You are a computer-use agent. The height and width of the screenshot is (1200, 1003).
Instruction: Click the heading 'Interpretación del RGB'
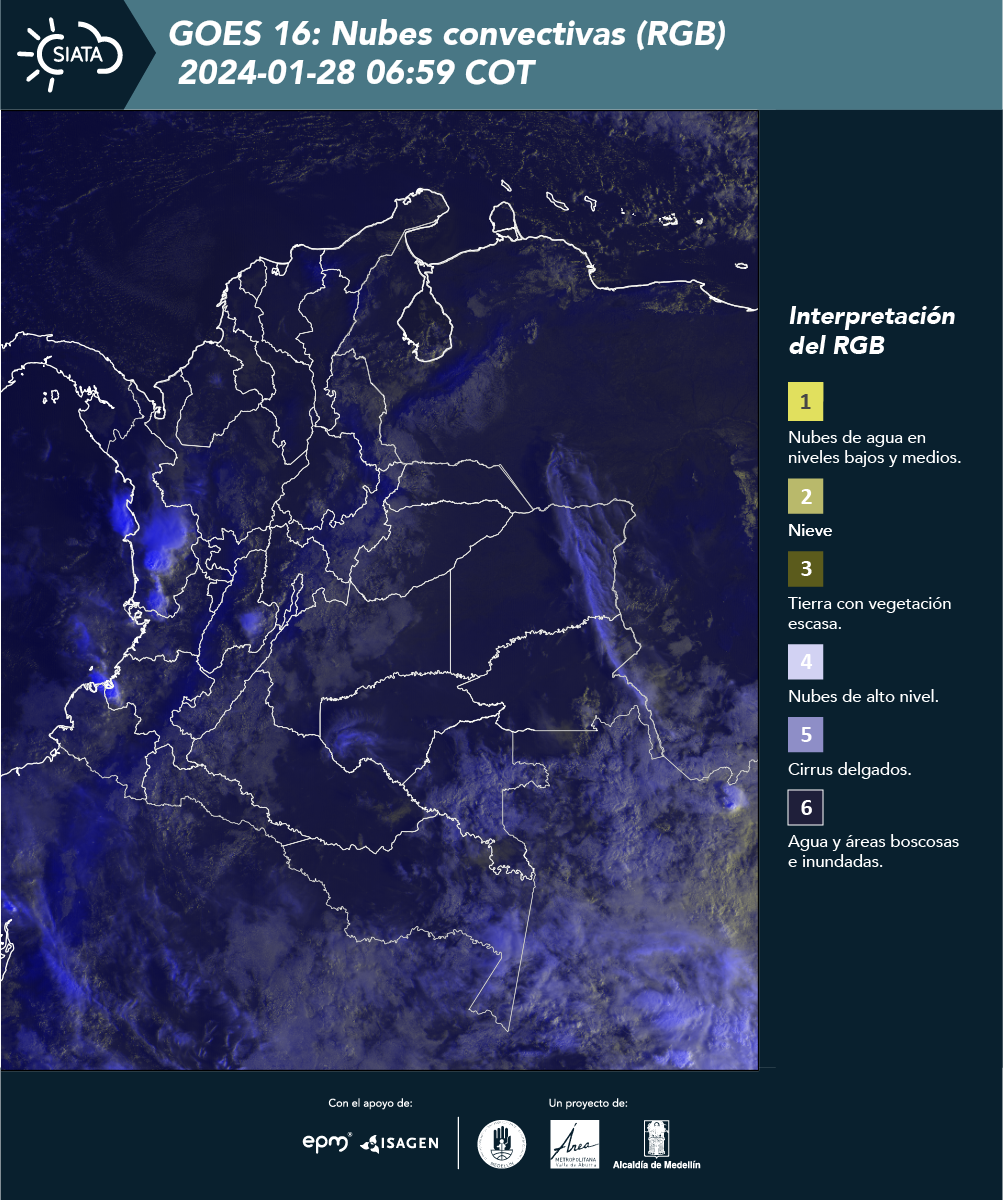[872, 331]
